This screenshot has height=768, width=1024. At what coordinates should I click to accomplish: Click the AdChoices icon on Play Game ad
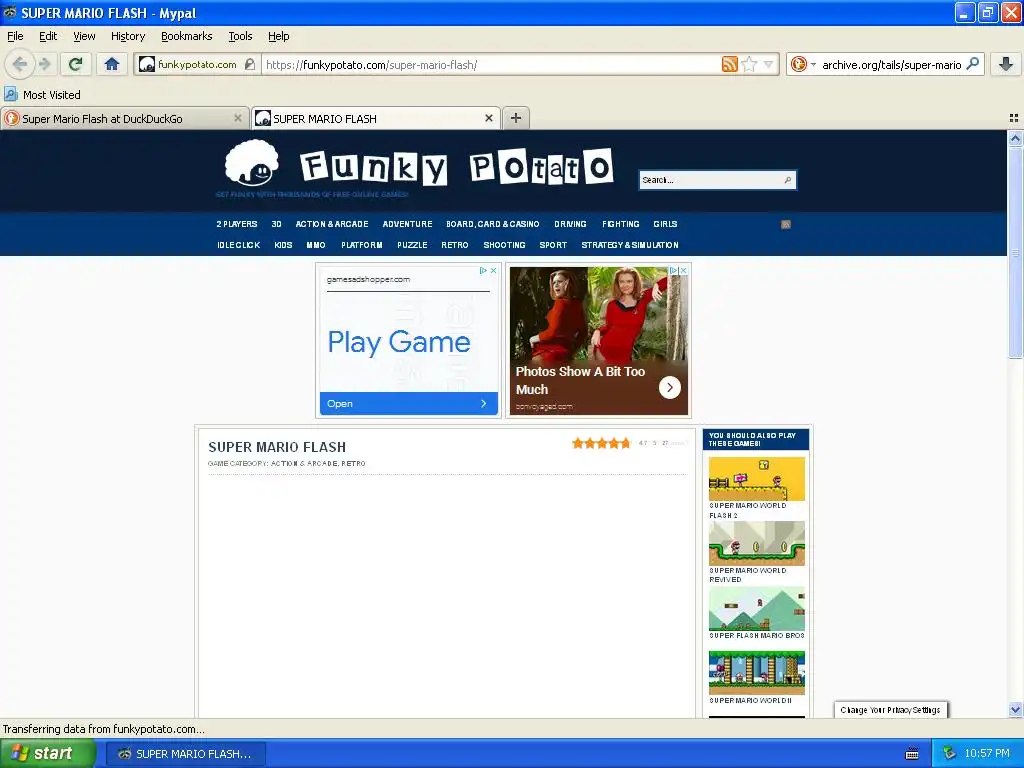pyautogui.click(x=483, y=270)
